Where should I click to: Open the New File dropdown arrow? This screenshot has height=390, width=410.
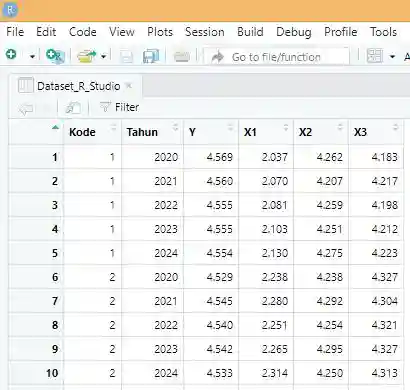(32, 56)
